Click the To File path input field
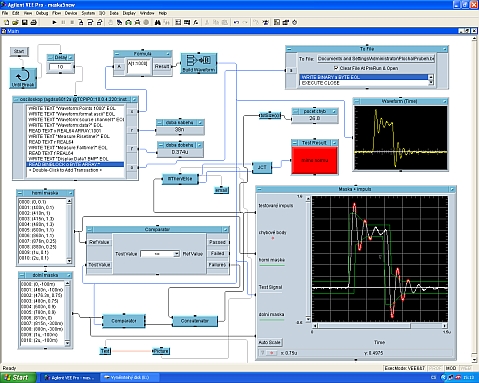 376,59
